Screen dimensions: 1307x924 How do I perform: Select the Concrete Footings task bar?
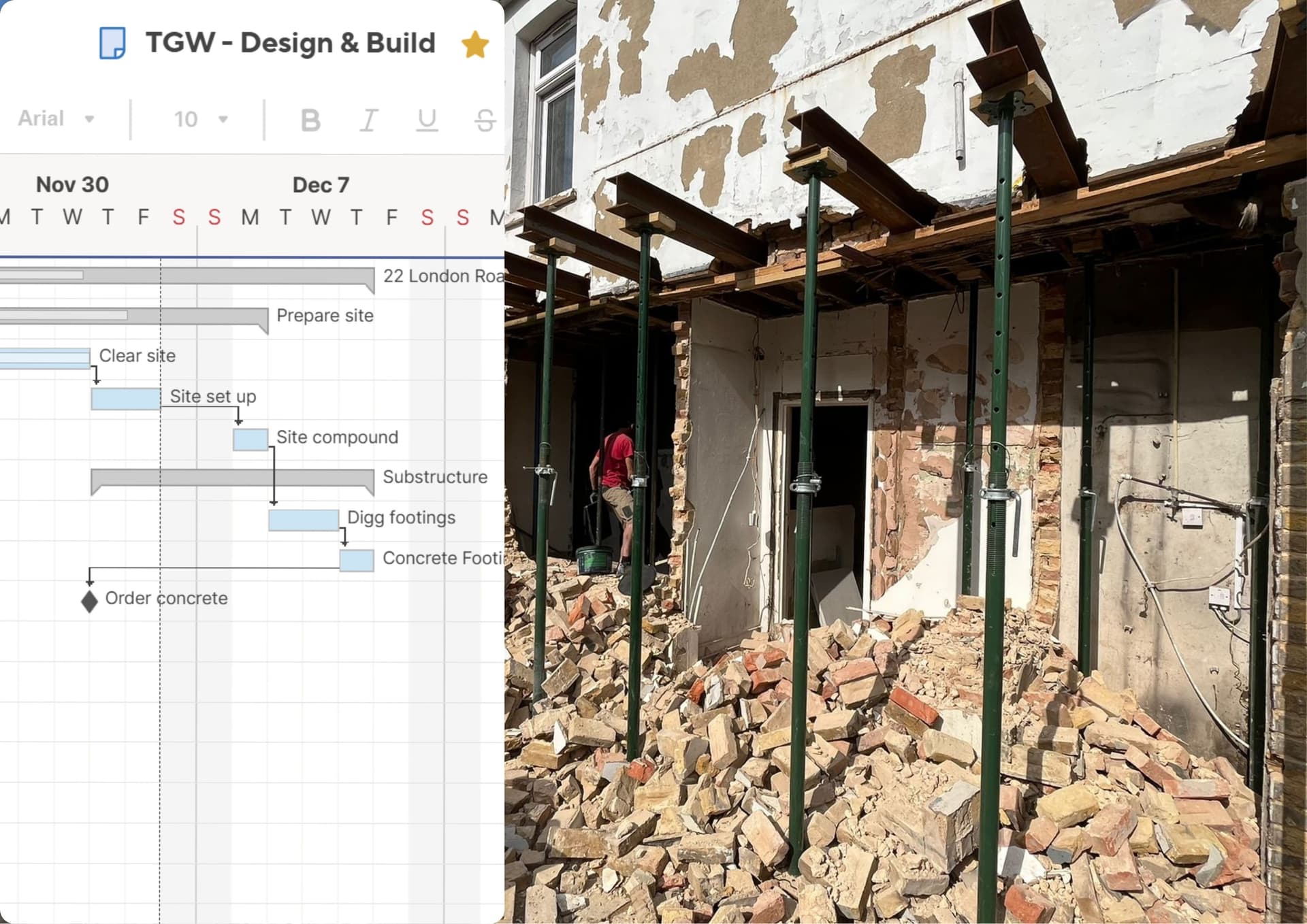tap(357, 561)
